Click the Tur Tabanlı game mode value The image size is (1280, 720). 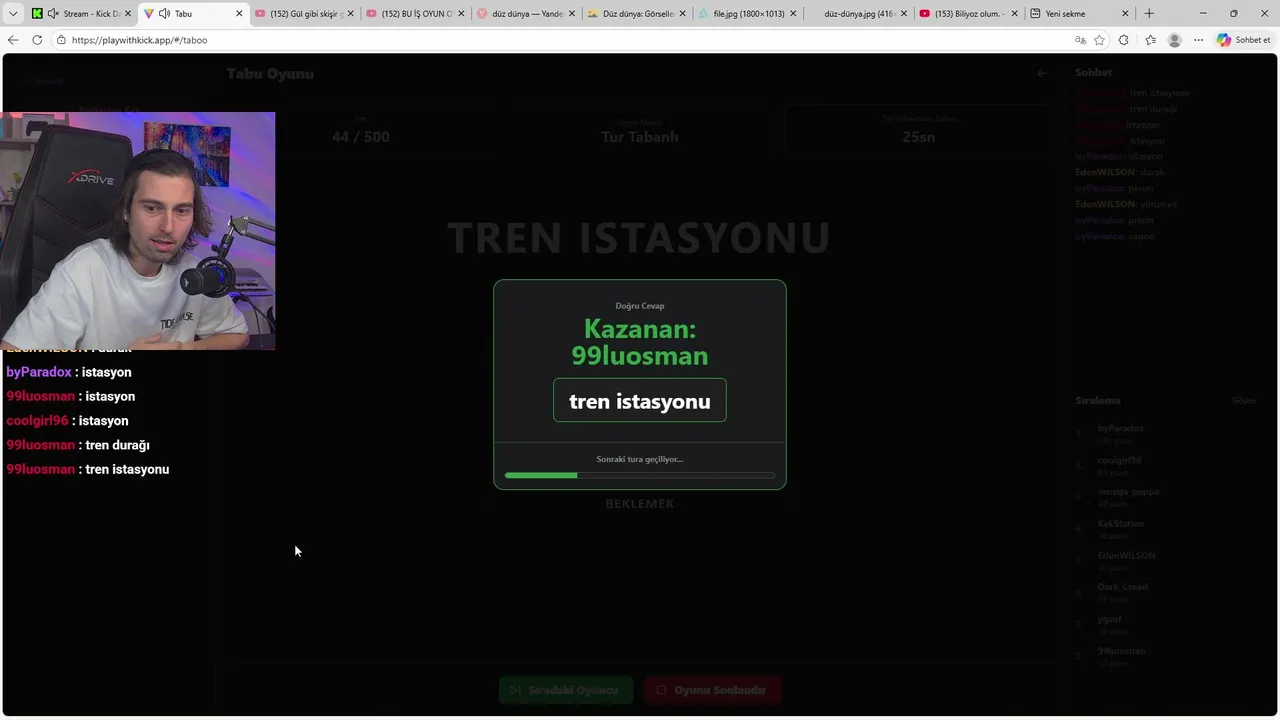(x=640, y=137)
